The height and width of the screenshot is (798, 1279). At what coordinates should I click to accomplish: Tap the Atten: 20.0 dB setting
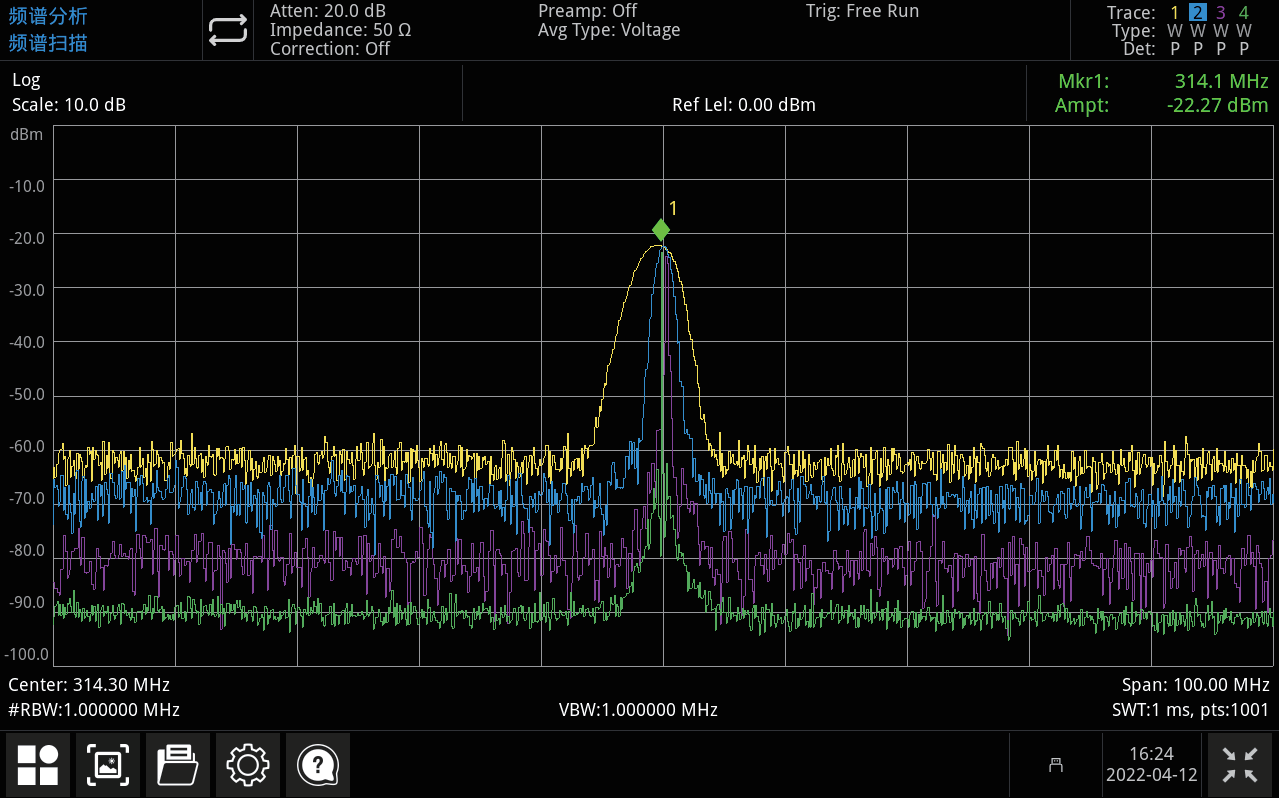coord(328,11)
